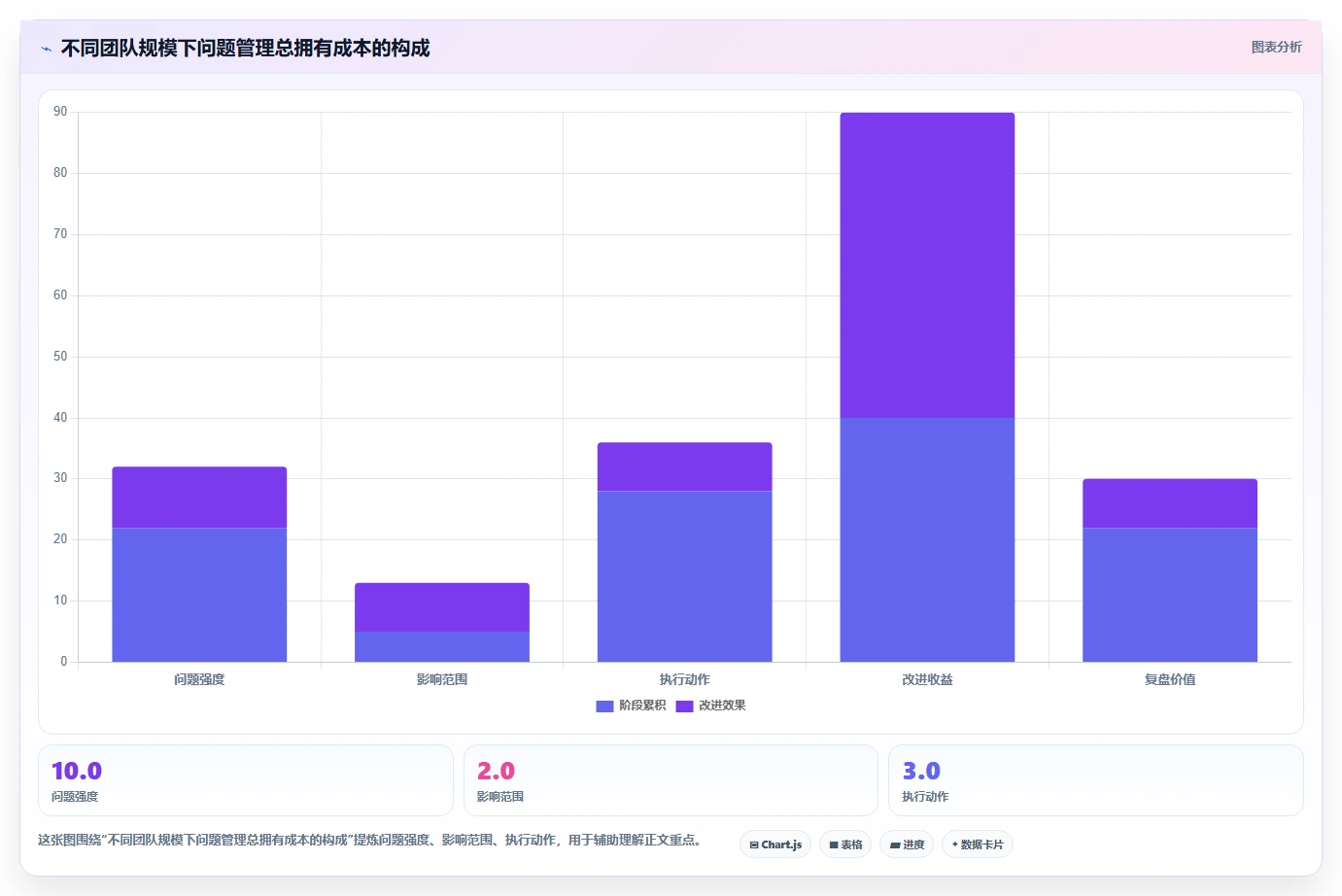This screenshot has width=1342, height=896.
Task: Open the 问题强度 10.0 data card
Action: coord(246,780)
